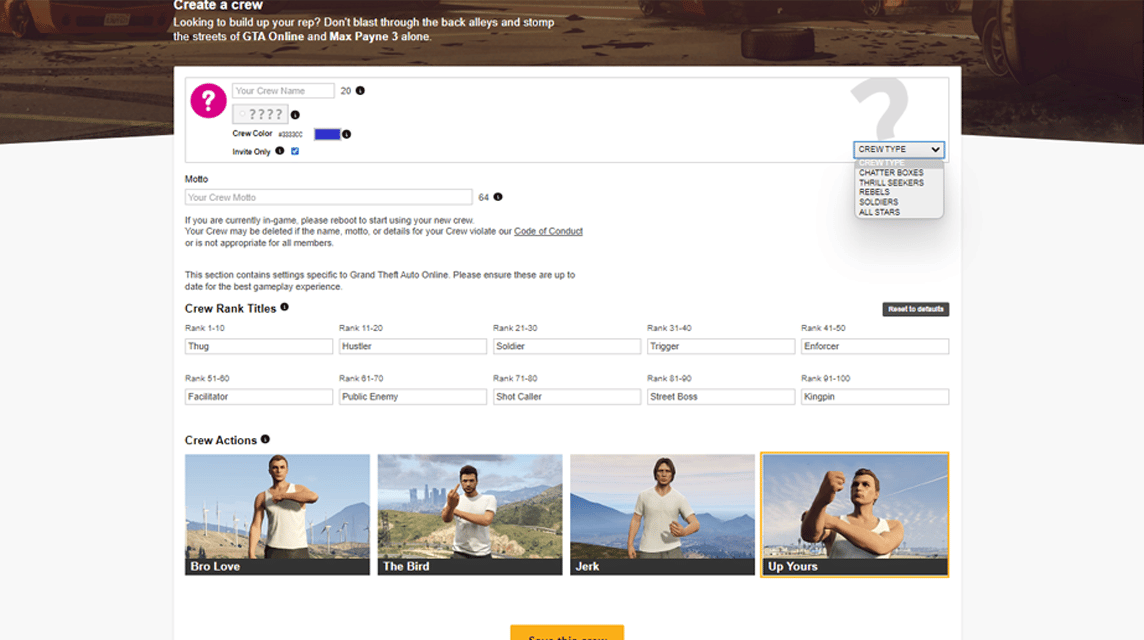
Task: Click the info icon next to crew tag
Action: tap(295, 115)
